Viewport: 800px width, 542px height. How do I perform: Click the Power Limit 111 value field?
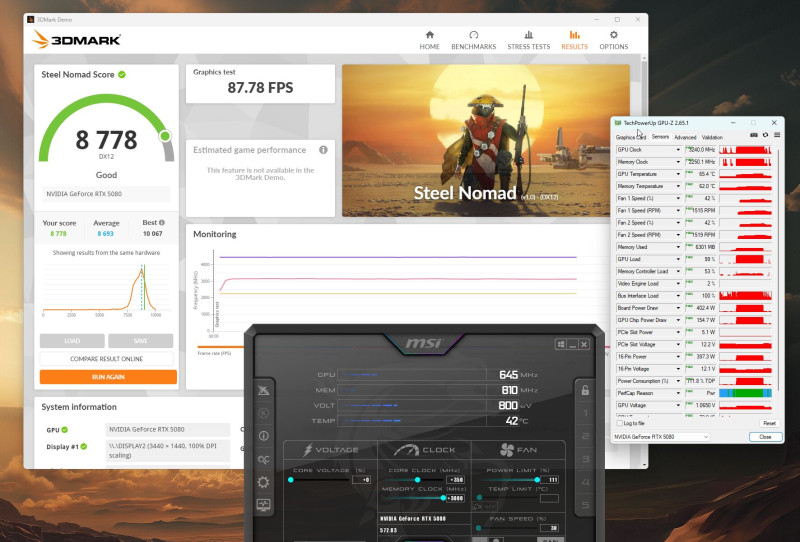point(549,480)
